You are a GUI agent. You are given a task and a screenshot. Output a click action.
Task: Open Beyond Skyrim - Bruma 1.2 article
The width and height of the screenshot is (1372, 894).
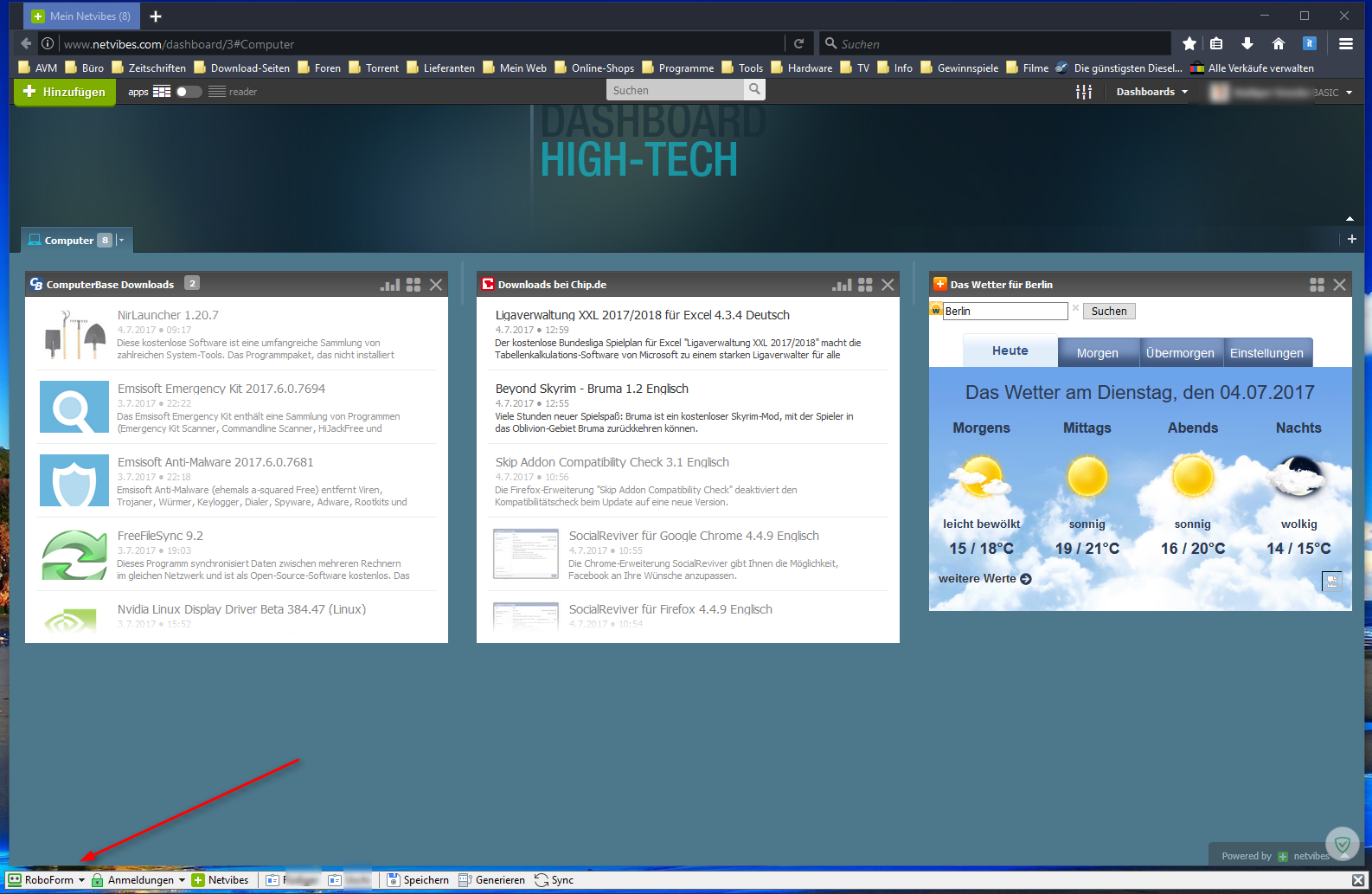tap(592, 389)
